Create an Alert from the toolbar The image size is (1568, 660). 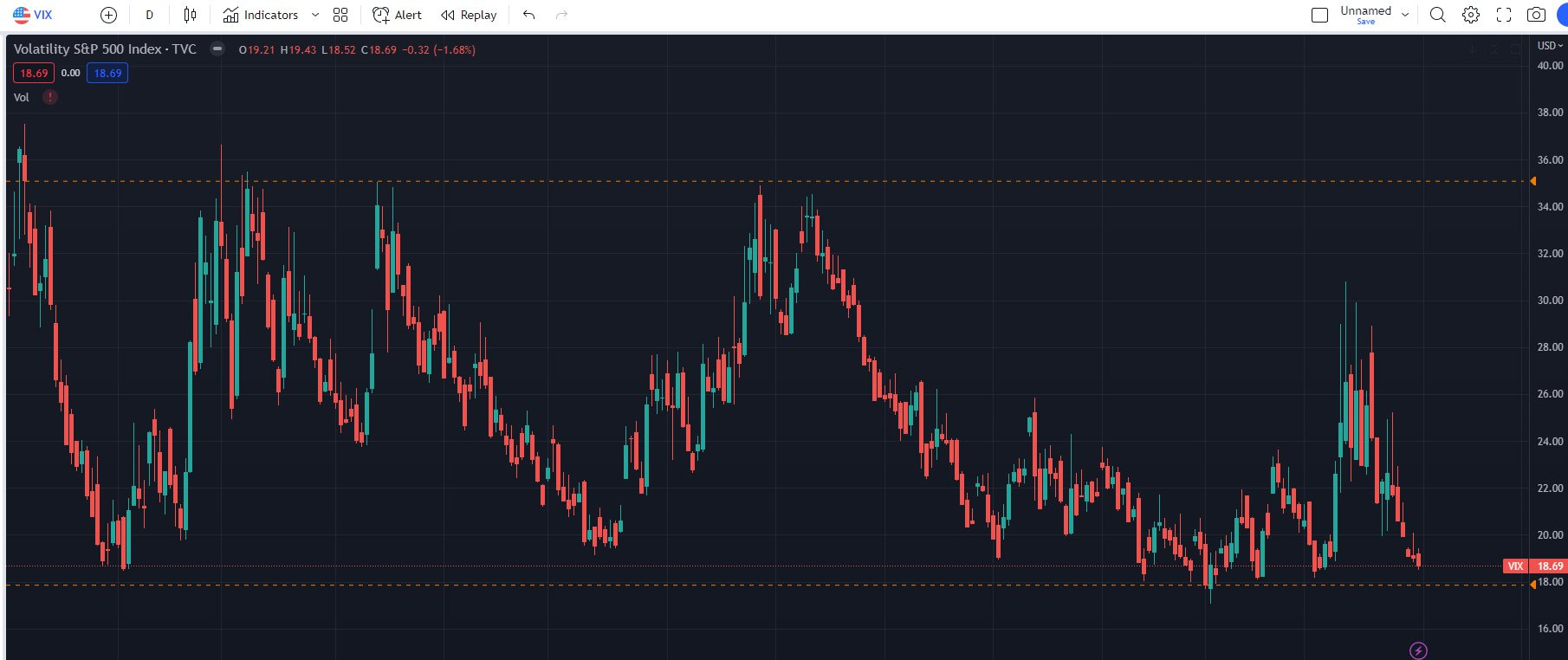[x=397, y=15]
